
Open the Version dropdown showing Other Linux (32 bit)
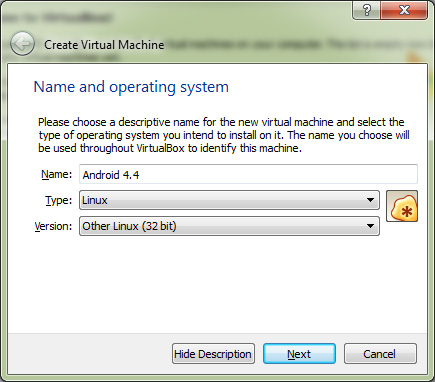(x=229, y=226)
